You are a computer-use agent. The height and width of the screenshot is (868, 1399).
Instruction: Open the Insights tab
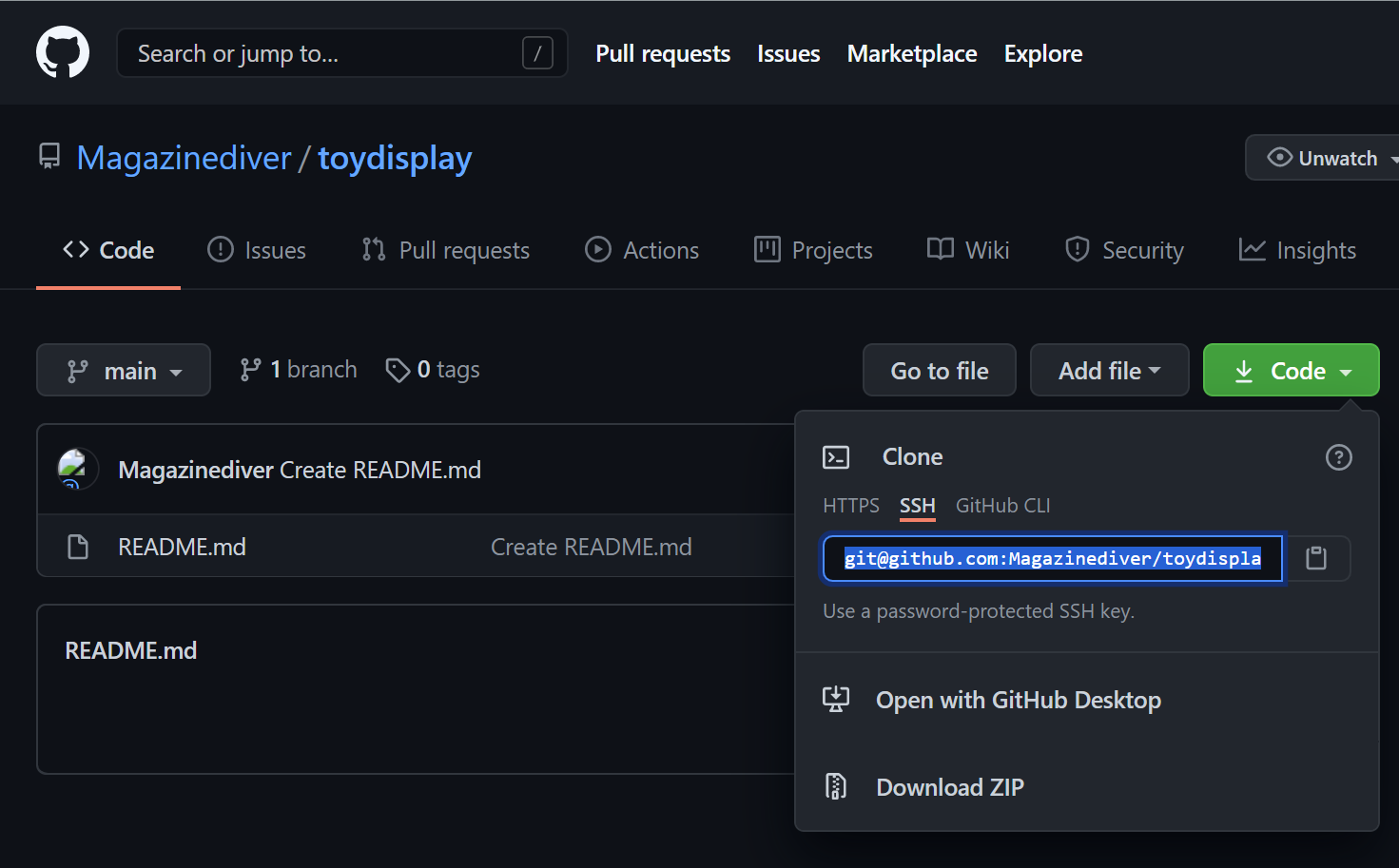(1297, 250)
